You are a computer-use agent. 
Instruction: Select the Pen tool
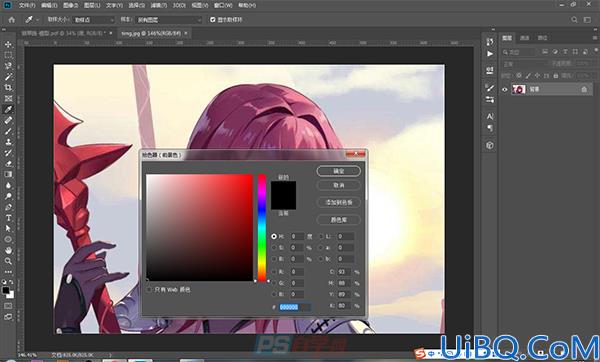(x=8, y=207)
